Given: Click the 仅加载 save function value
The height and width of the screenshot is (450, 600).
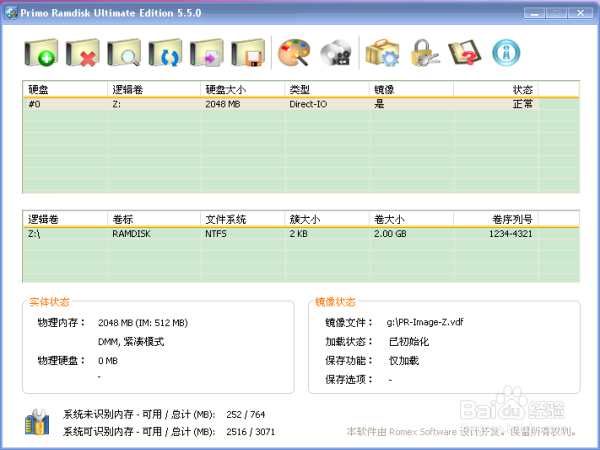Looking at the screenshot, I should [x=404, y=360].
